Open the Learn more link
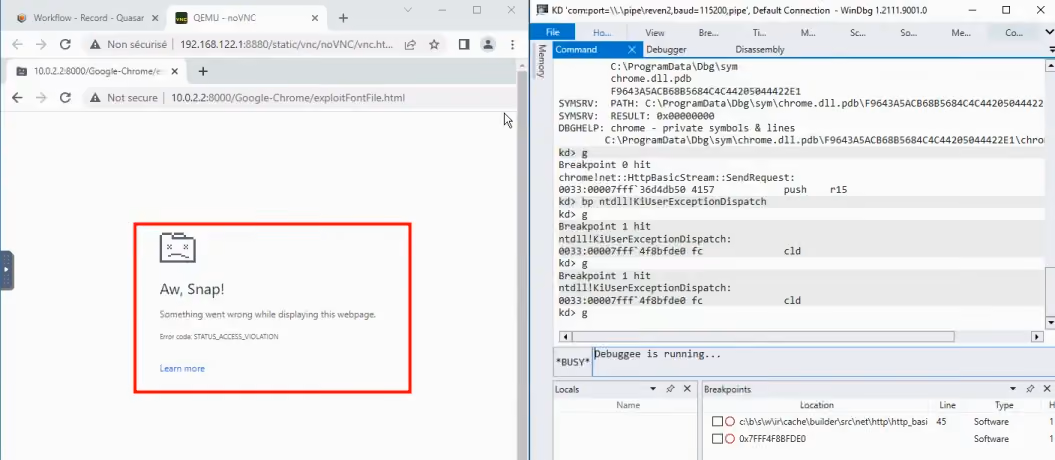Image resolution: width=1055 pixels, height=460 pixels. [182, 369]
